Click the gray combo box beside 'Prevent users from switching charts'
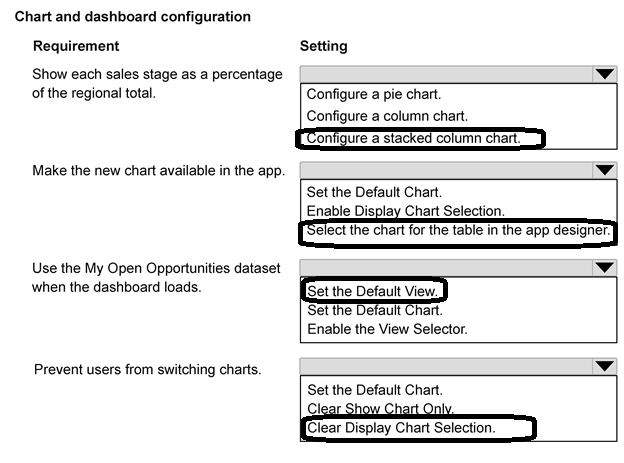 click(458, 366)
